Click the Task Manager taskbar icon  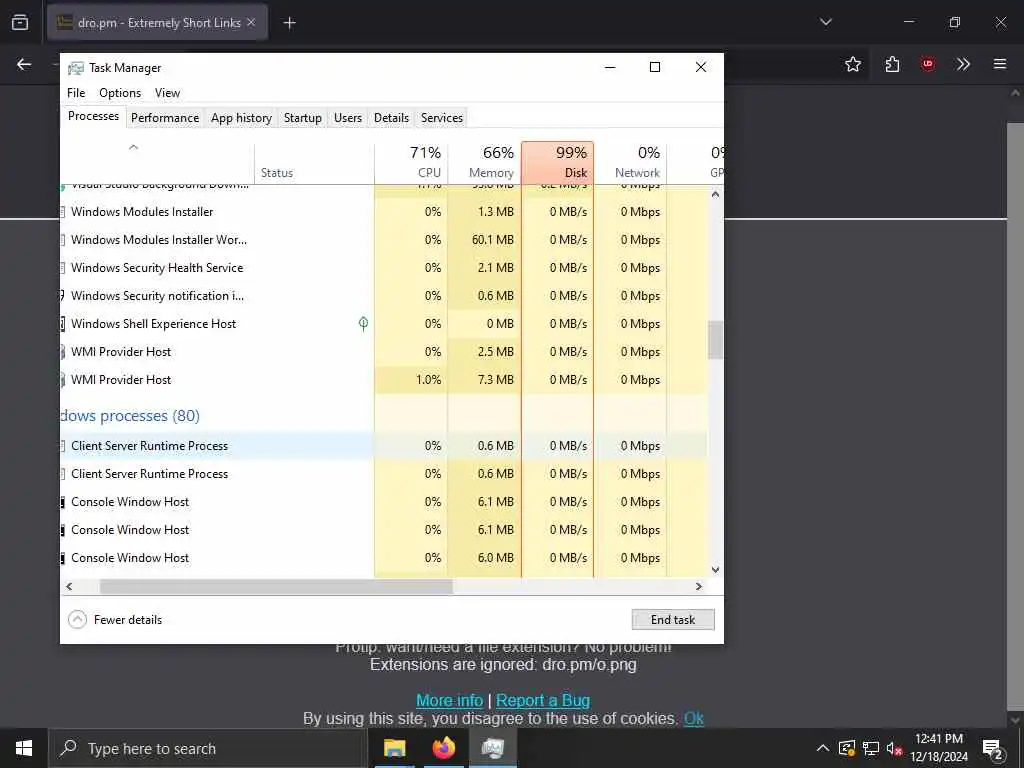point(492,748)
